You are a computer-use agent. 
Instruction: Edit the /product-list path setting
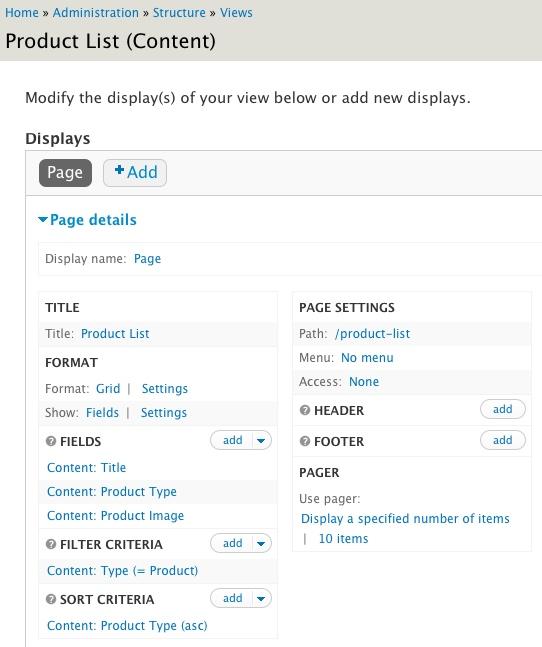[372, 333]
